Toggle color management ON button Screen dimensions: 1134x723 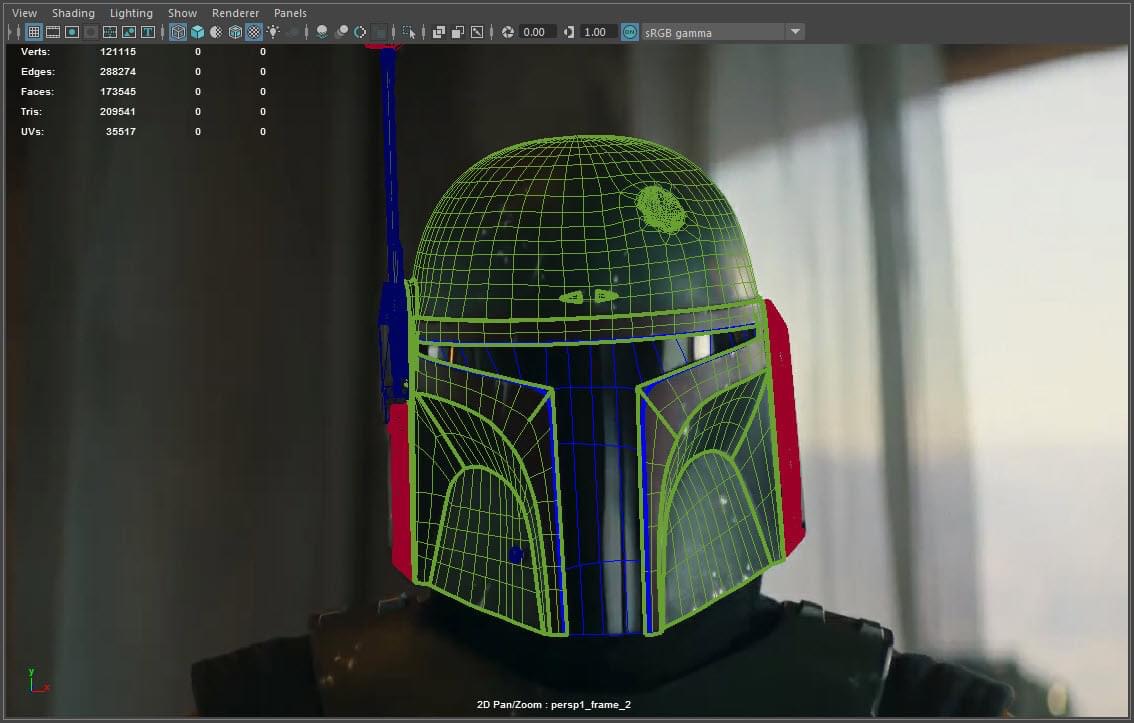tap(629, 32)
